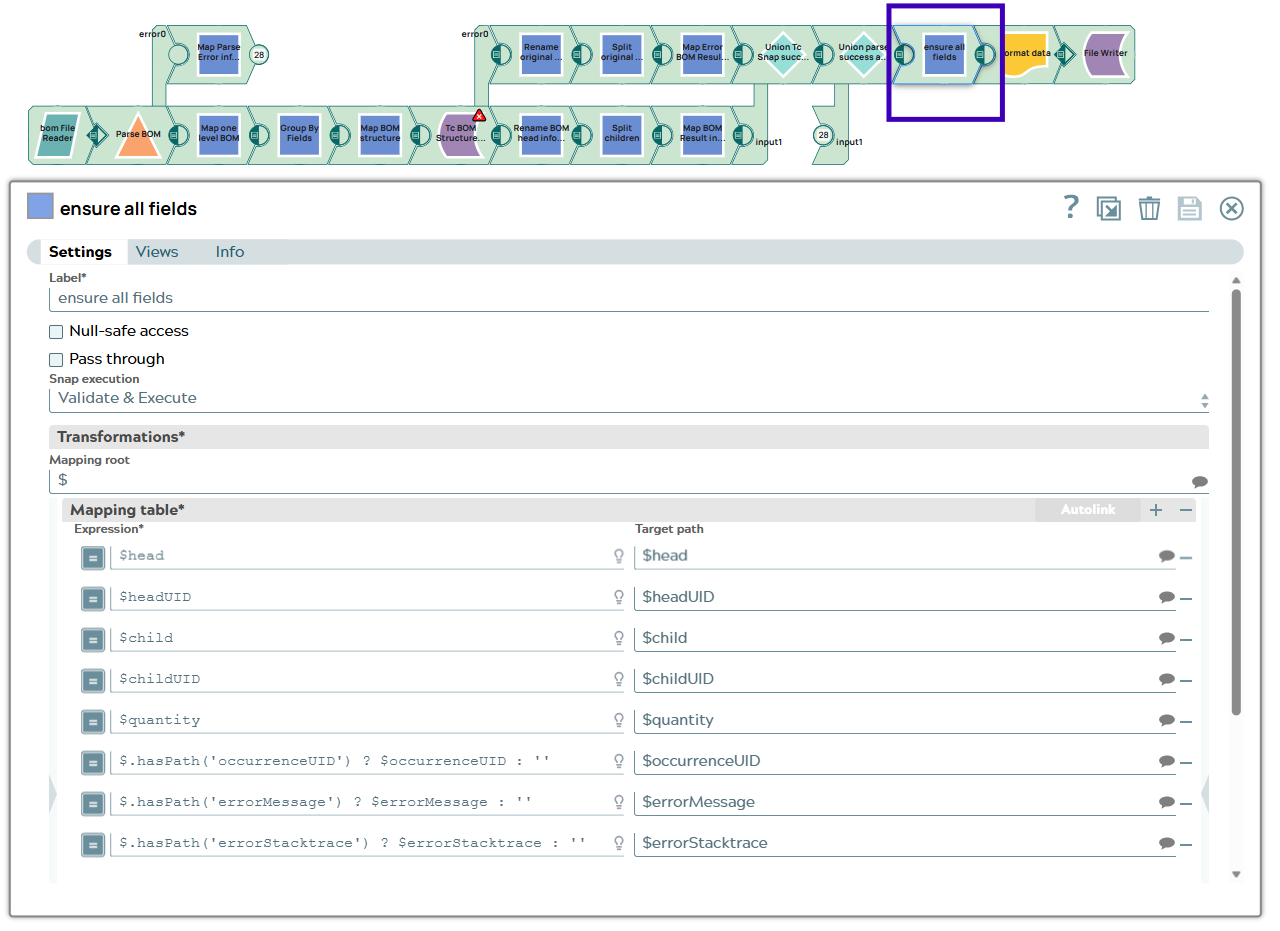Remove the $child mapping row
Screen dimensions: 1280x931
point(1186,639)
